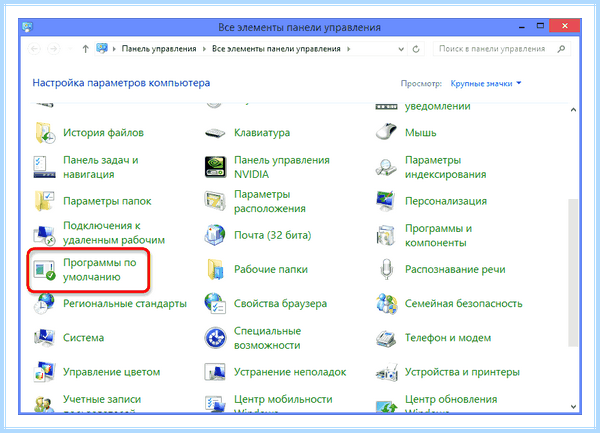Click the Back navigation arrow
Image resolution: width=600 pixels, height=433 pixels.
34,49
